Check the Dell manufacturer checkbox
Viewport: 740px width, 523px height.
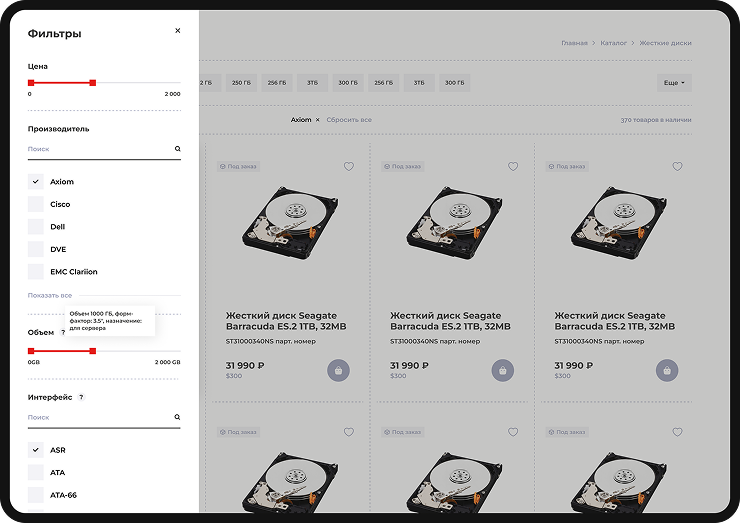[36, 227]
